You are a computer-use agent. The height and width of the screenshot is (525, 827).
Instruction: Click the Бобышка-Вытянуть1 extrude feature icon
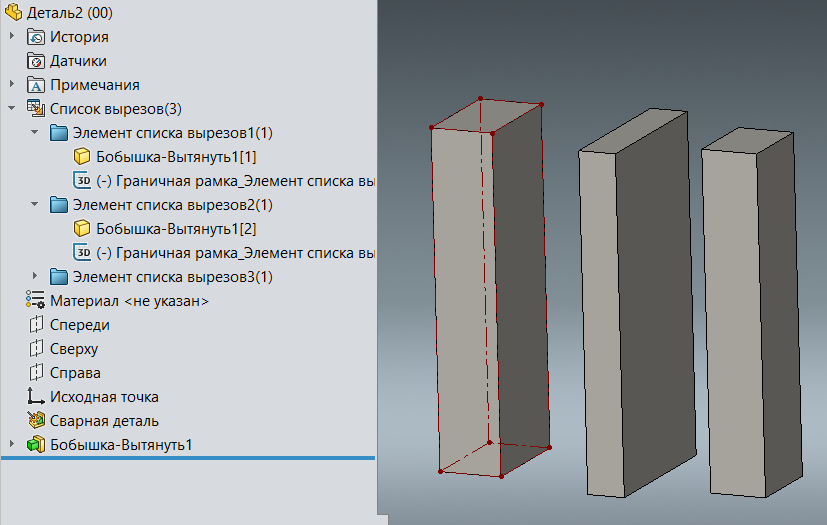point(36,445)
